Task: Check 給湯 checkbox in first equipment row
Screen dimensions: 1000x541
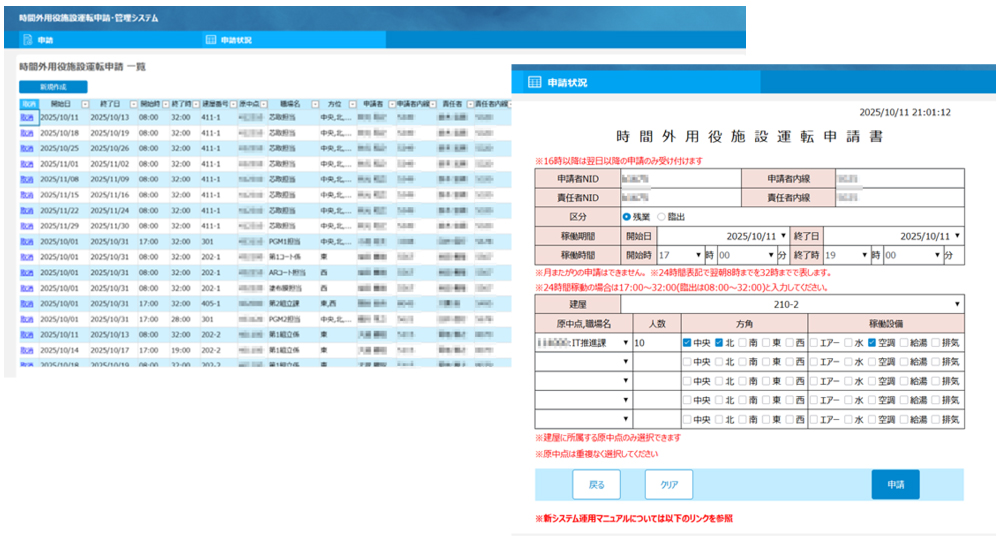Action: (905, 342)
